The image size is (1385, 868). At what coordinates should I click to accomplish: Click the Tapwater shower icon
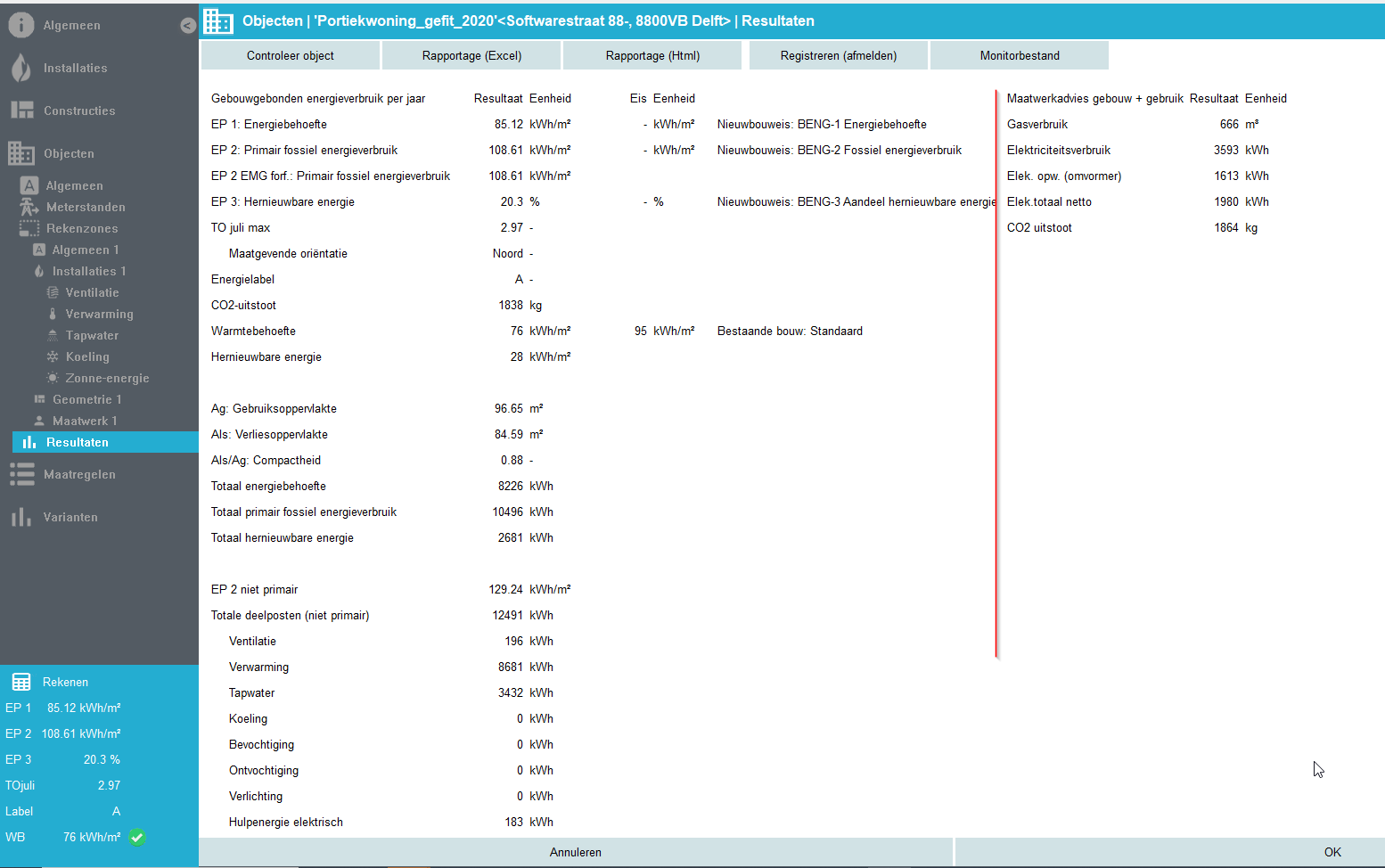click(x=53, y=335)
